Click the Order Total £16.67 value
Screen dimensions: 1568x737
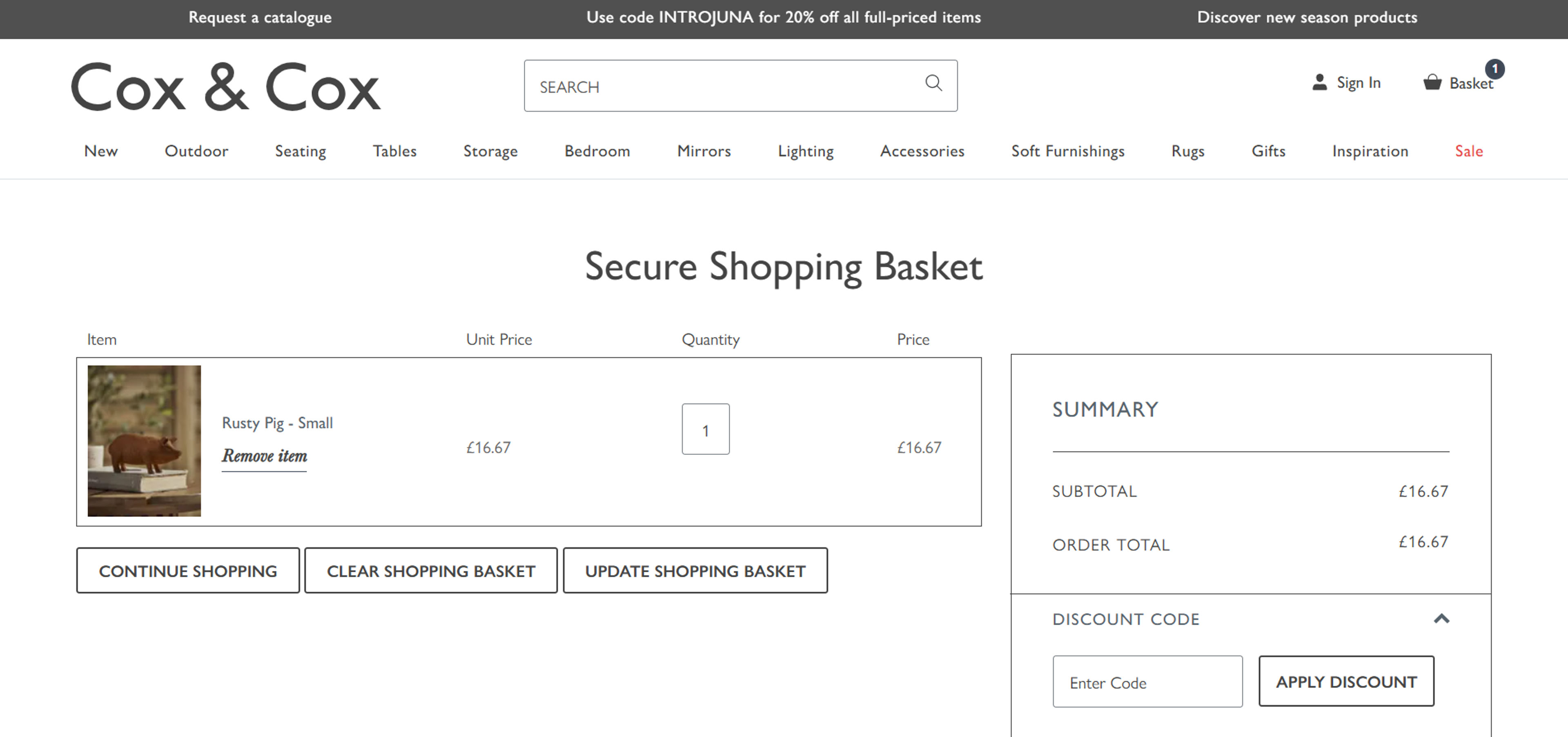tap(1423, 542)
